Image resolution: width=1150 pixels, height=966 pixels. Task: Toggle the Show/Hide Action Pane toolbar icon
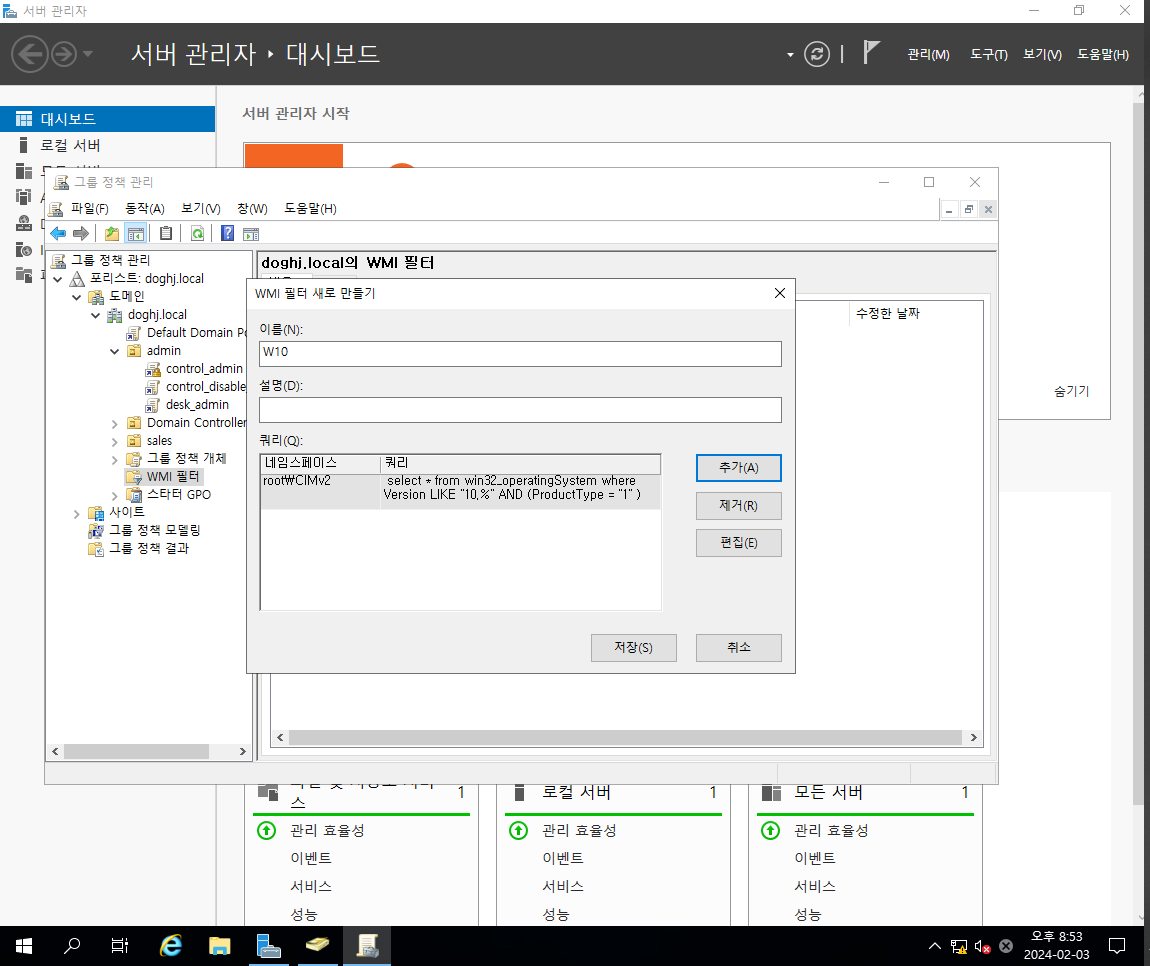251,234
